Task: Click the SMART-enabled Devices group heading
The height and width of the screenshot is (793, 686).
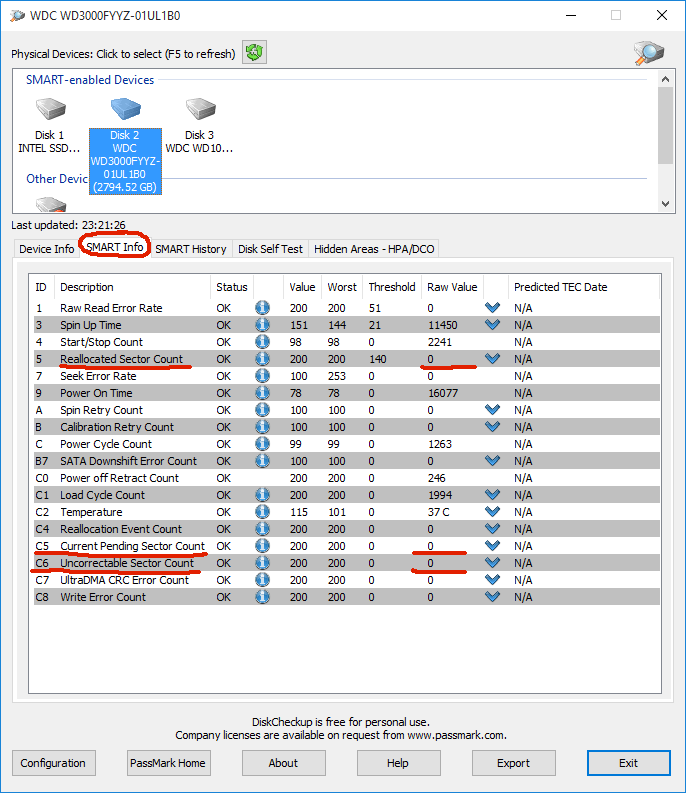Action: [90, 80]
